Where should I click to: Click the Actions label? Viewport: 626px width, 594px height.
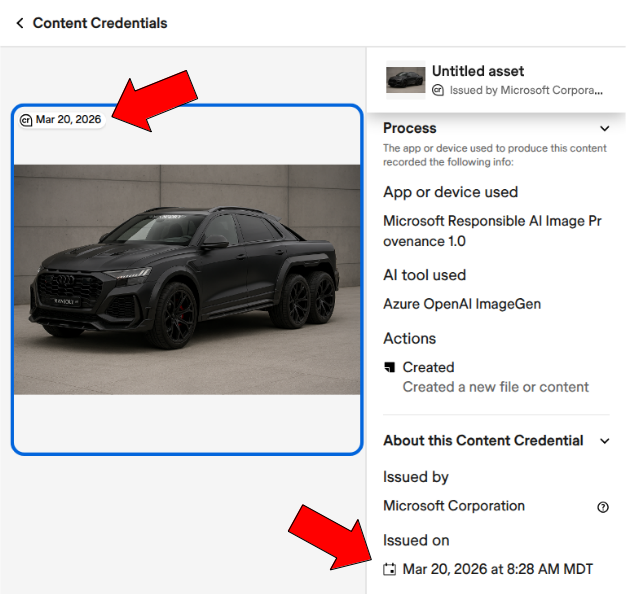[x=410, y=339]
